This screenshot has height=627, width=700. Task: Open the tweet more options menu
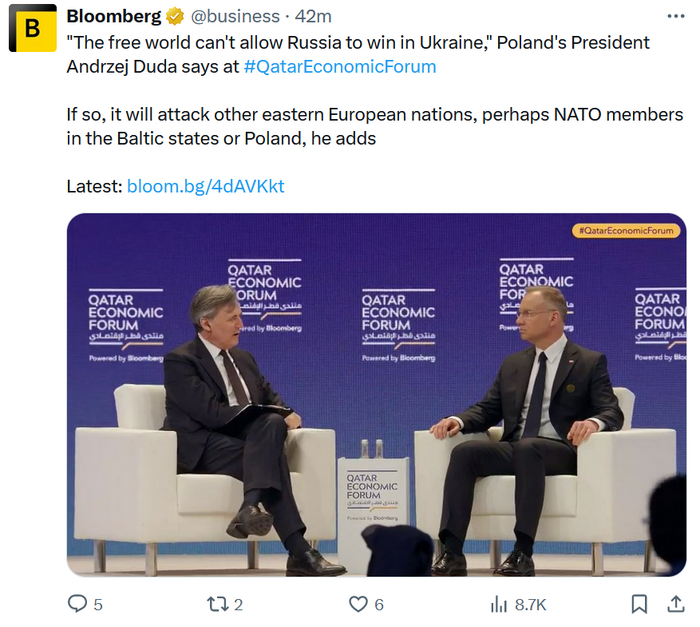(675, 17)
